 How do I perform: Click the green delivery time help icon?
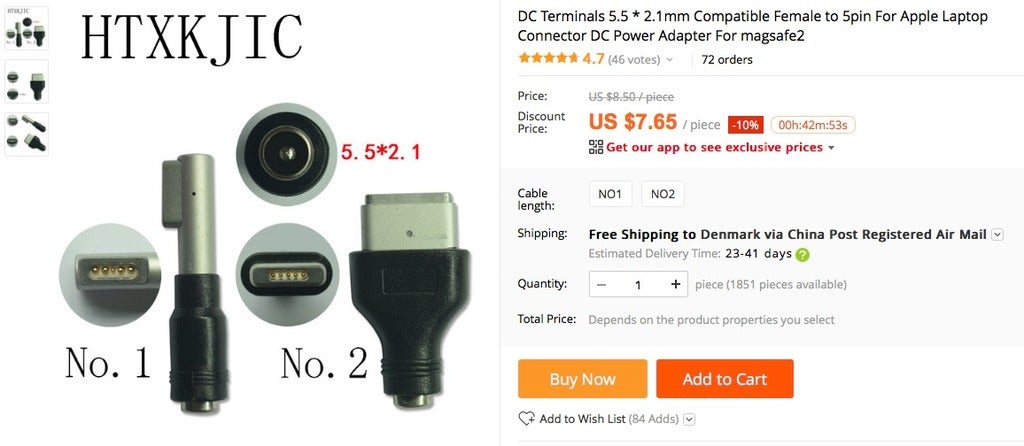pos(803,255)
